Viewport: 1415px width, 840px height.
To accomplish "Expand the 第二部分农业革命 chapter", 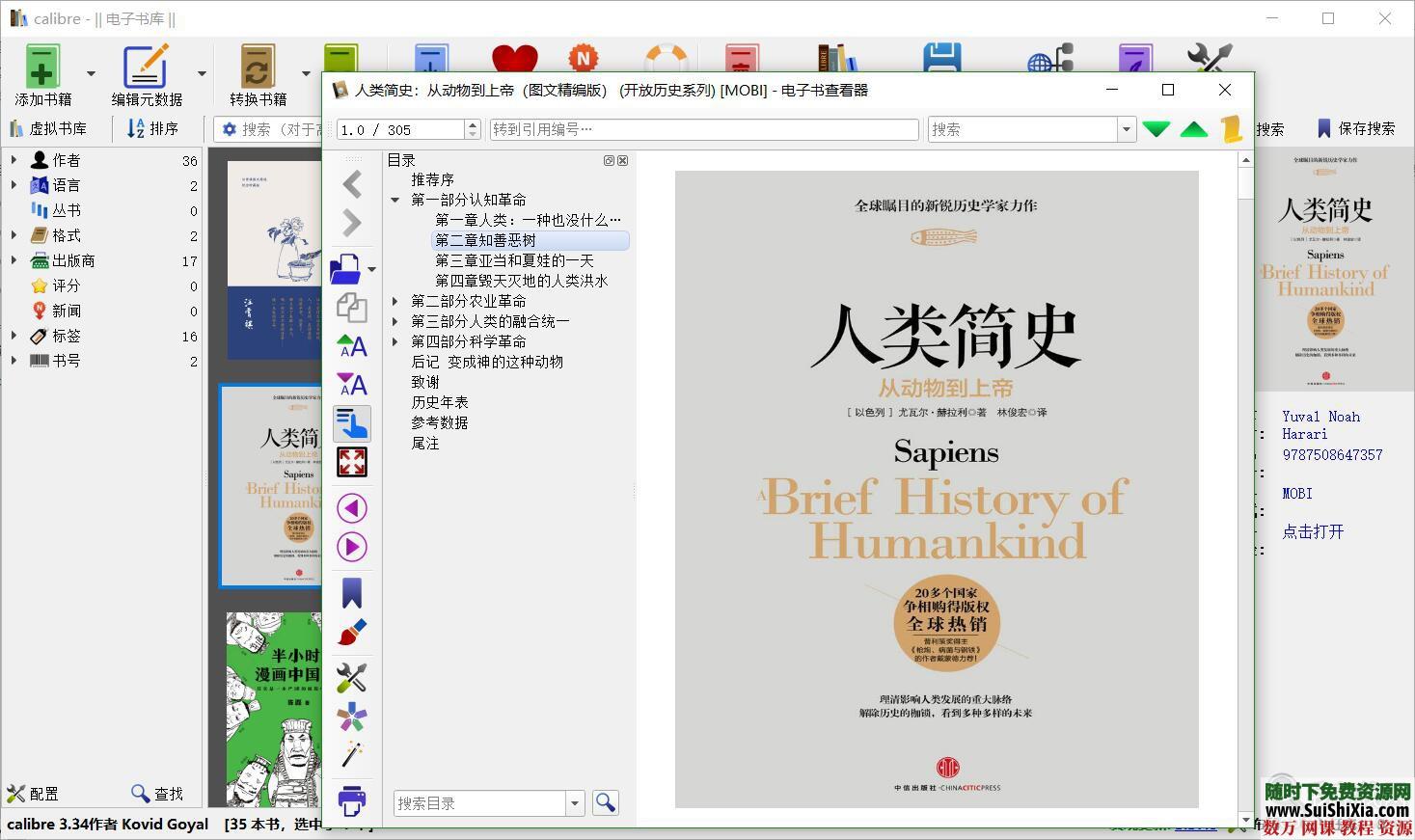I will coord(395,300).
